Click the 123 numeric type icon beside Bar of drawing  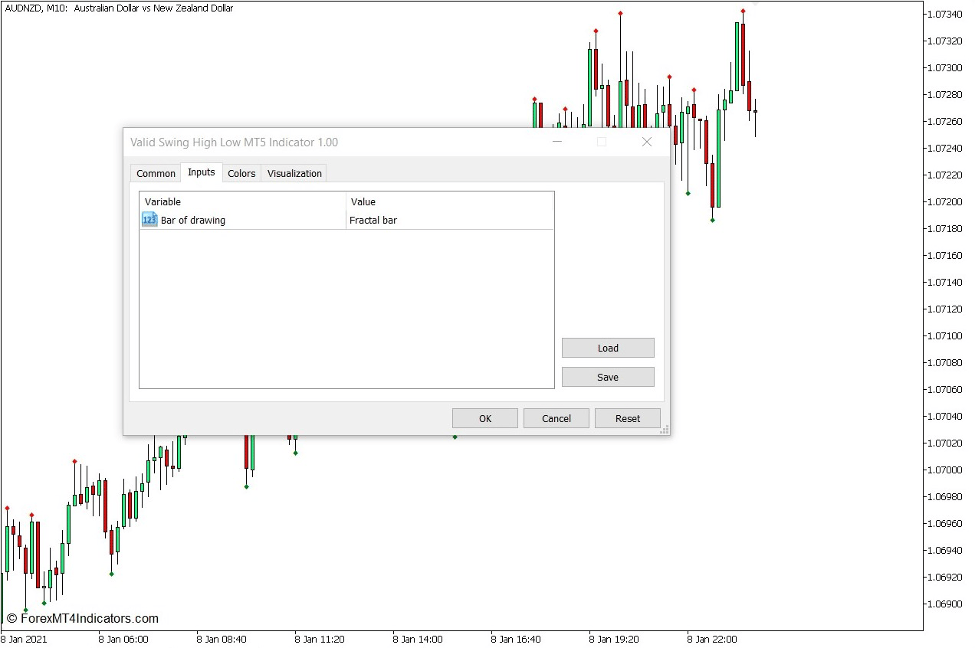(147, 220)
